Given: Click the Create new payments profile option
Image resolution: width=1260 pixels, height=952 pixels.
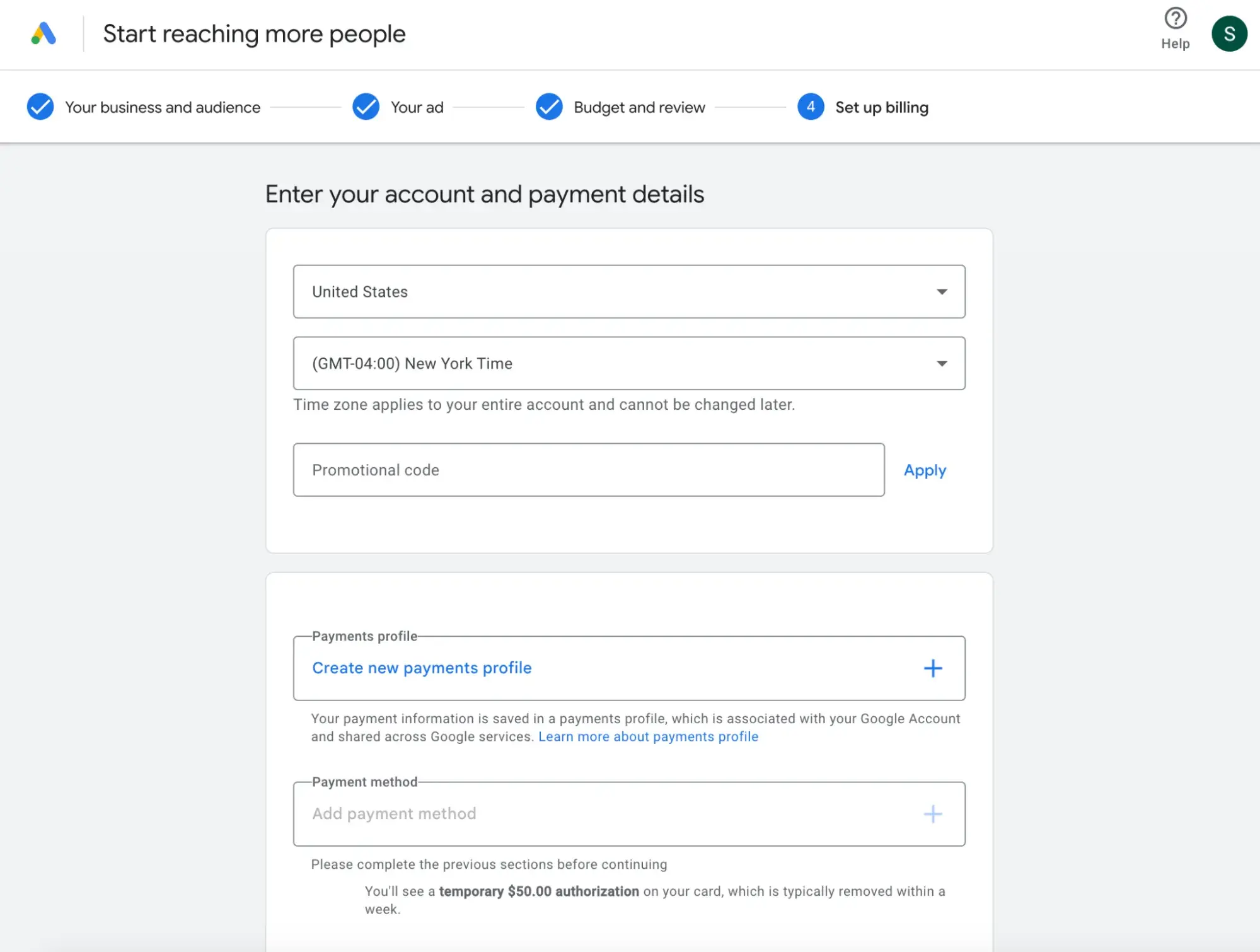Looking at the screenshot, I should [629, 668].
